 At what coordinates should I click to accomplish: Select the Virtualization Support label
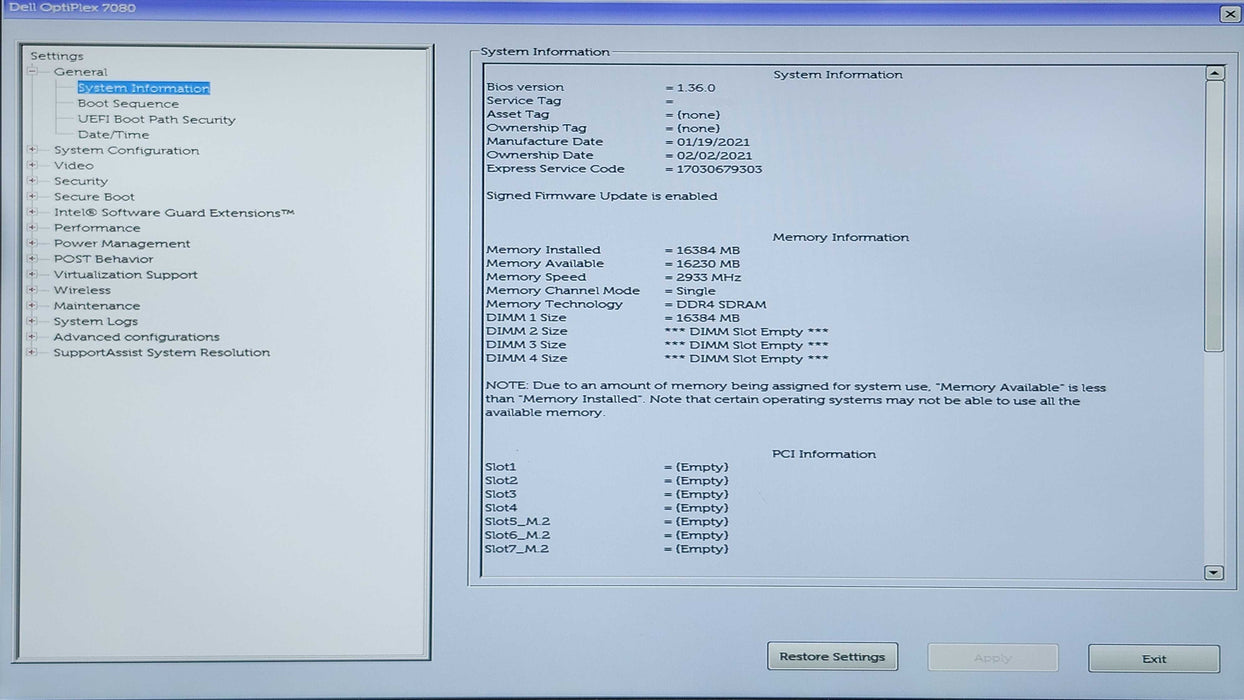[125, 275]
